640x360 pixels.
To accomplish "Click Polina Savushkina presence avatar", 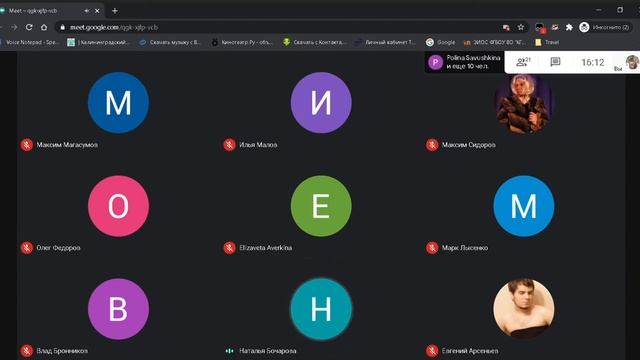I will pos(436,62).
